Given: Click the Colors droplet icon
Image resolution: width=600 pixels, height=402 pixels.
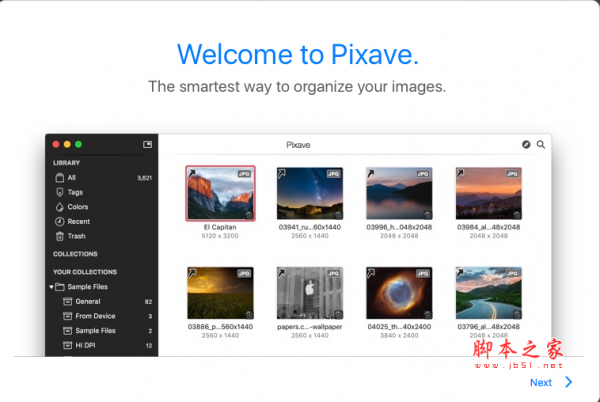Looking at the screenshot, I should click(x=60, y=207).
